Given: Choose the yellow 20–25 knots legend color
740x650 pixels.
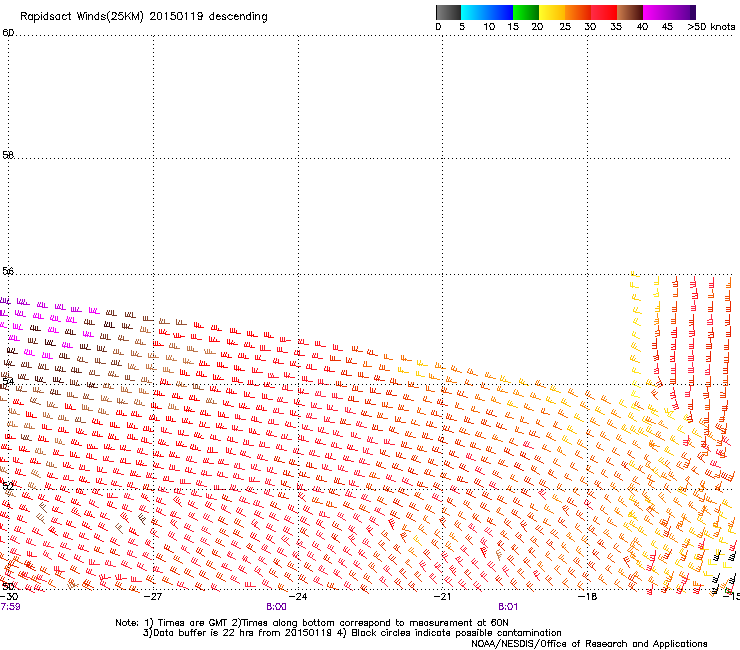Looking at the screenshot, I should pyautogui.click(x=552, y=12).
